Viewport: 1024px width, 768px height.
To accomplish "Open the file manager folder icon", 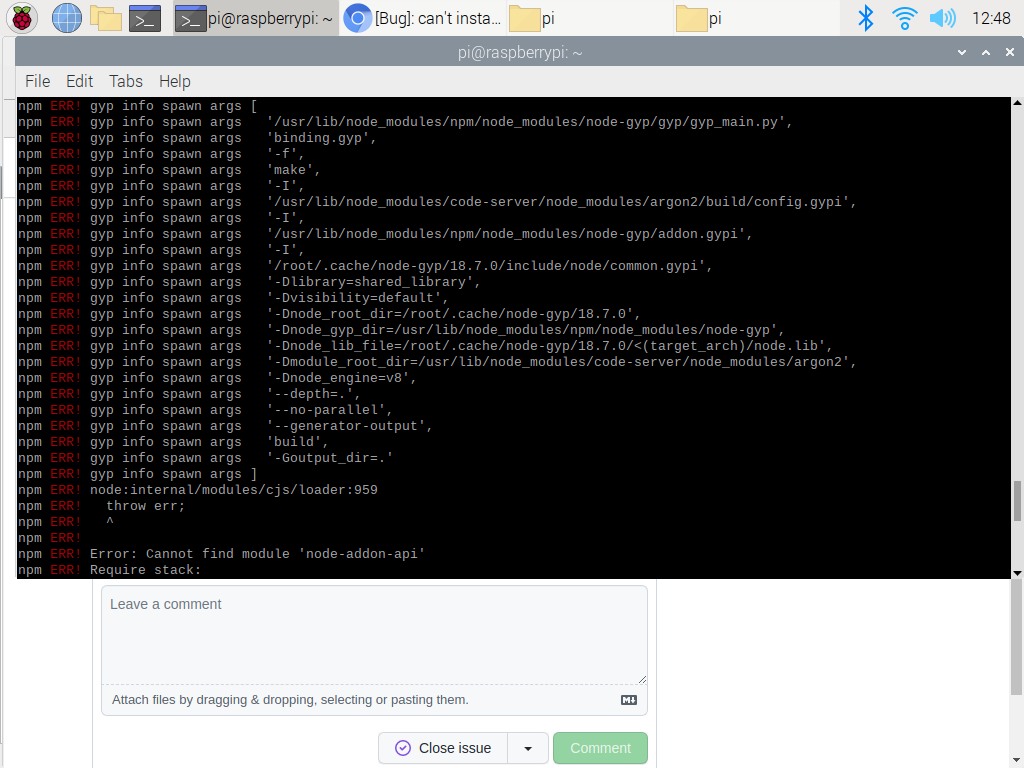I will click(x=106, y=18).
